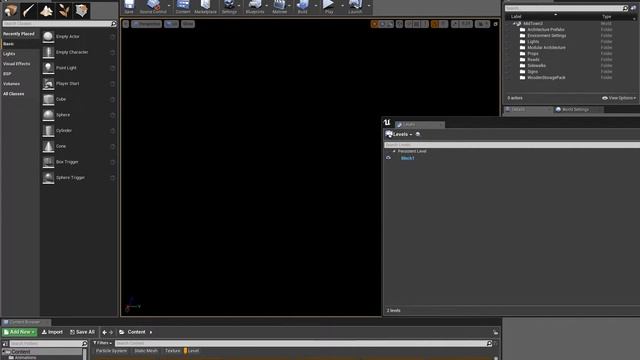The height and width of the screenshot is (360, 640).
Task: Toggle the orange Level filter
Action: [191, 351]
